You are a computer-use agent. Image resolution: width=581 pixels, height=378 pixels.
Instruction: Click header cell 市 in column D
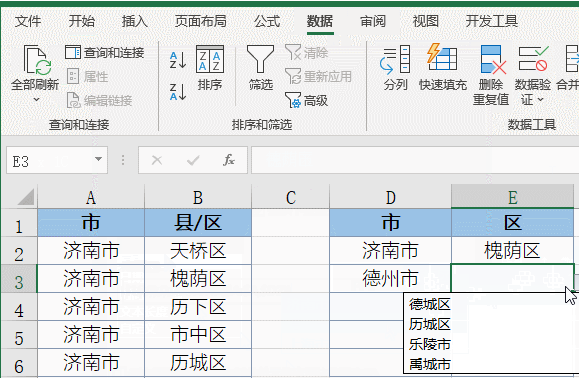click(x=390, y=223)
